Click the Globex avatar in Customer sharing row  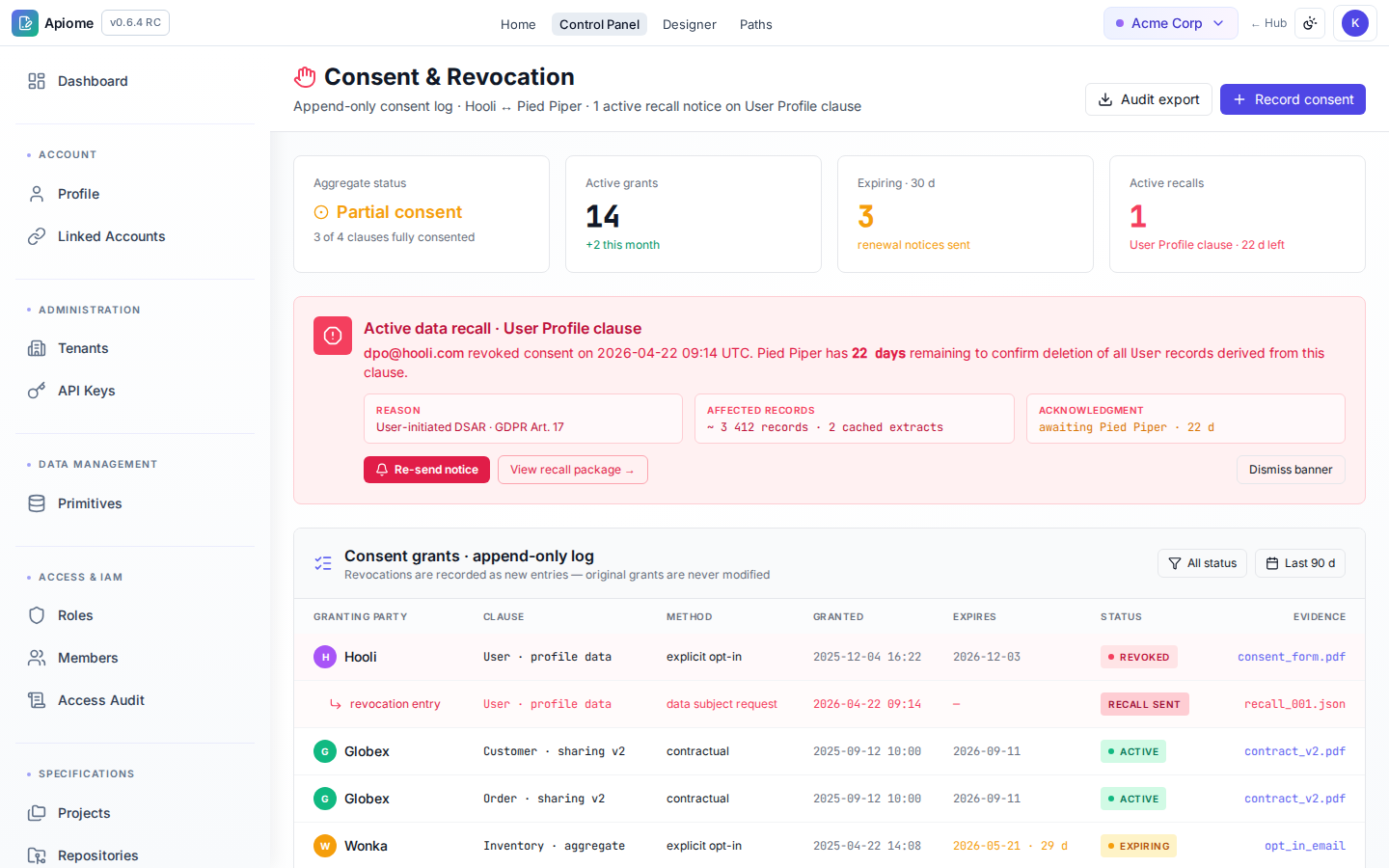coord(325,751)
